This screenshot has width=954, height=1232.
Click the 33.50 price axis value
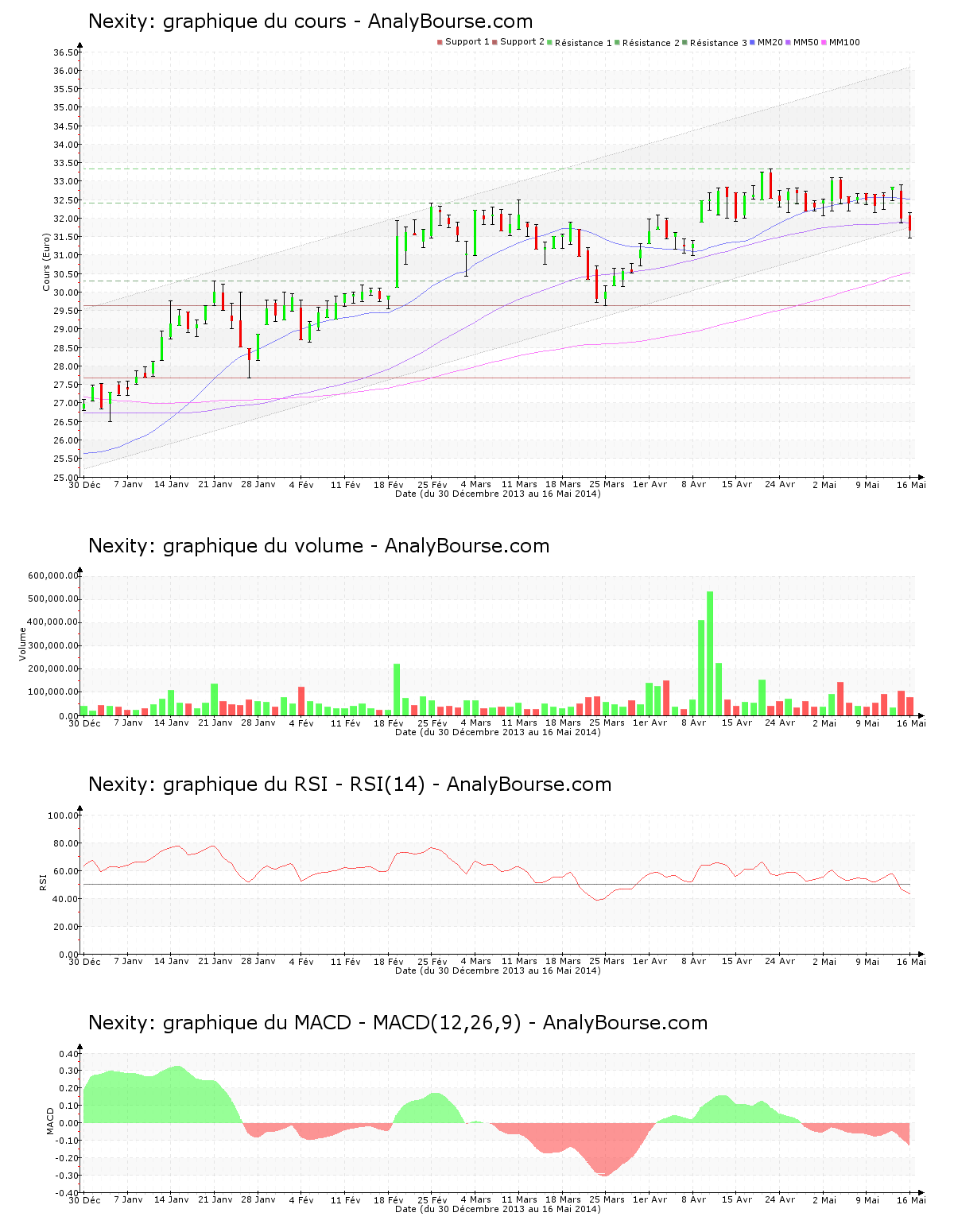65,163
